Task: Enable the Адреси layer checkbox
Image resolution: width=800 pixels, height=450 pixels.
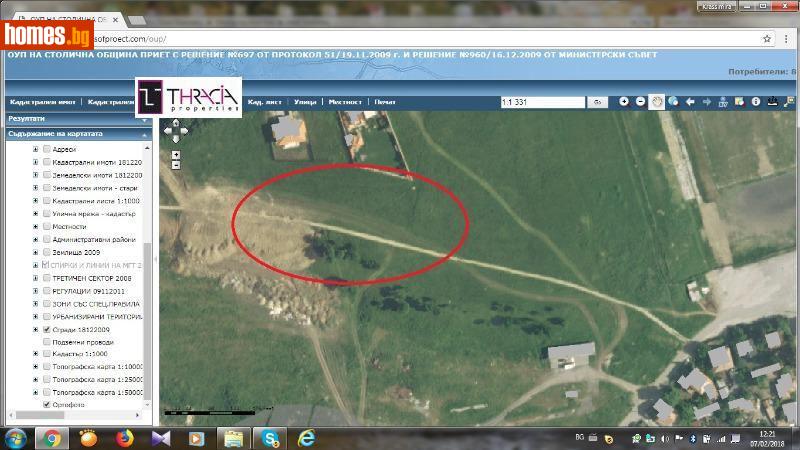Action: click(47, 149)
